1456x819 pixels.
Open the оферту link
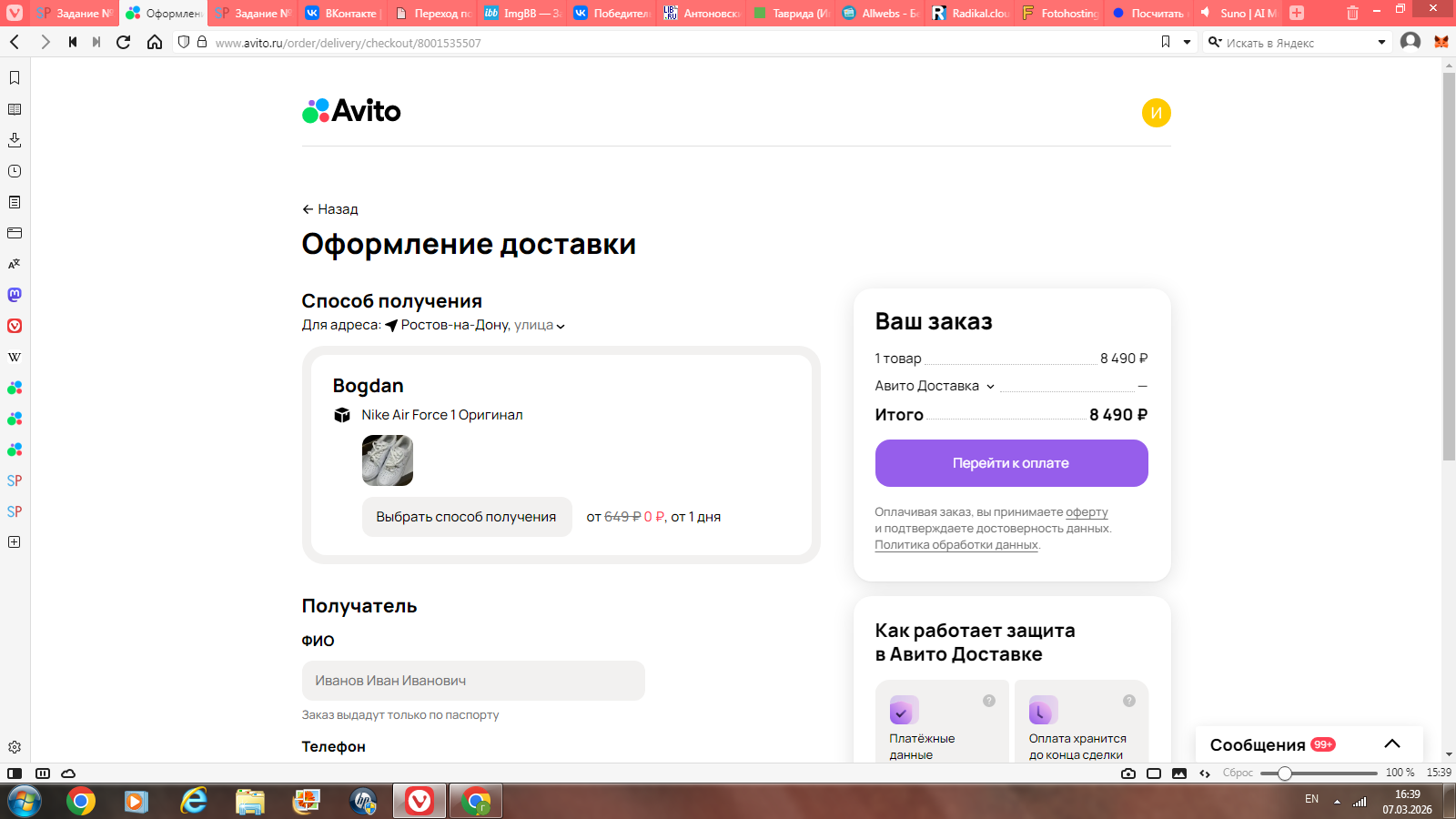point(1087,512)
